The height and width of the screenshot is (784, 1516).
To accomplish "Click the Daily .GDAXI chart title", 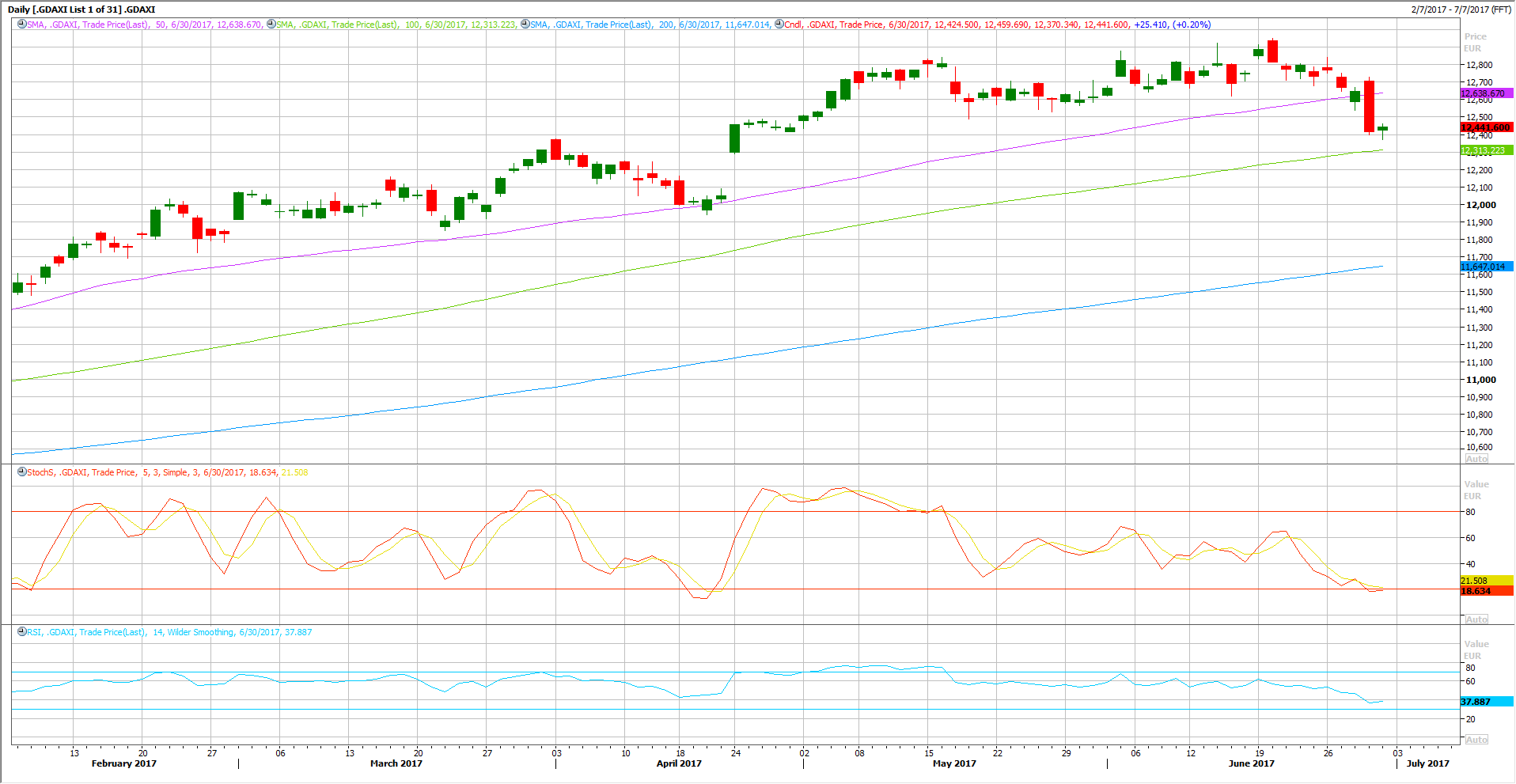I will 81,9.
